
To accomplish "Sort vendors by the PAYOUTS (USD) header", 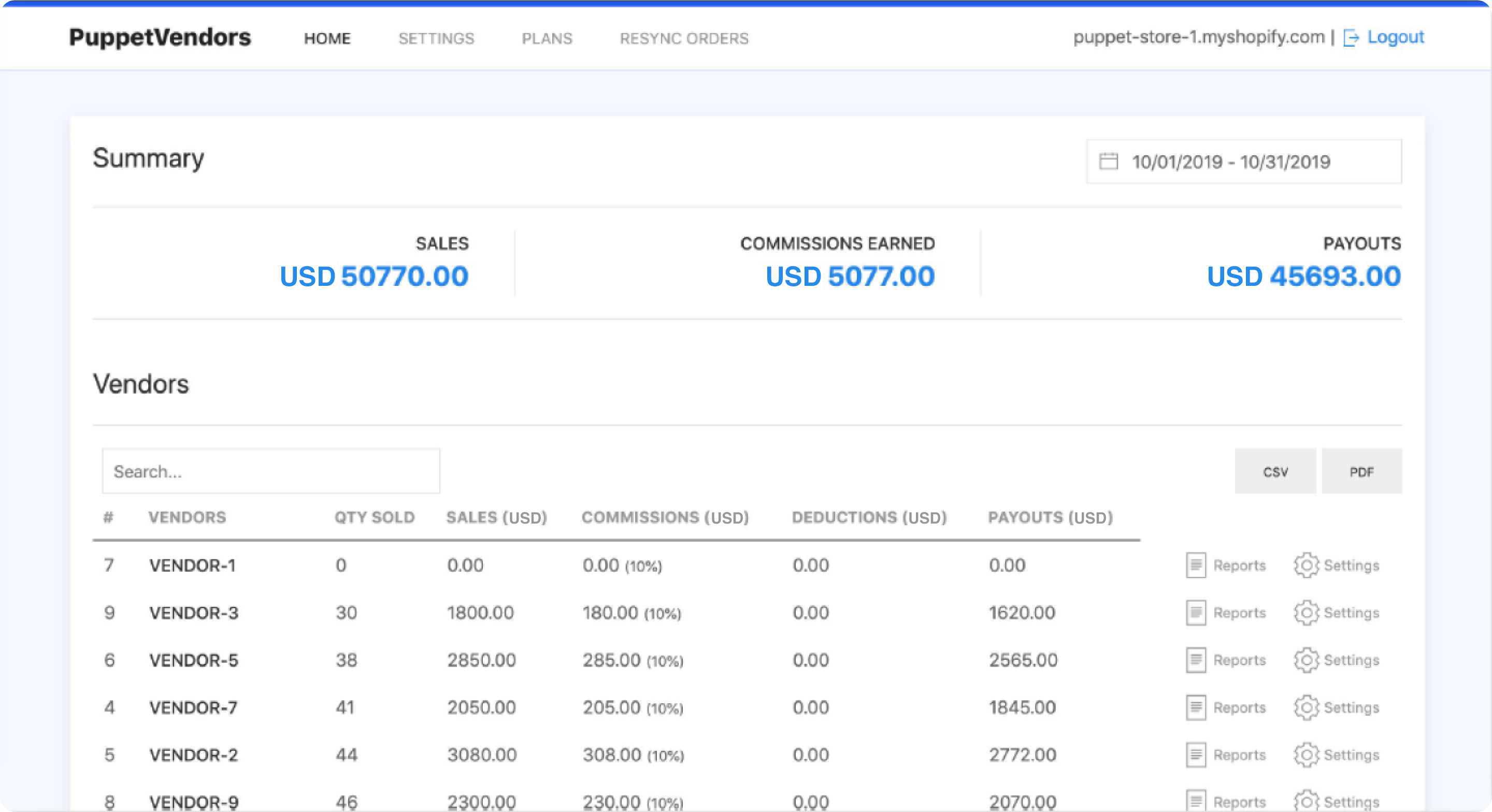I will click(x=1050, y=517).
